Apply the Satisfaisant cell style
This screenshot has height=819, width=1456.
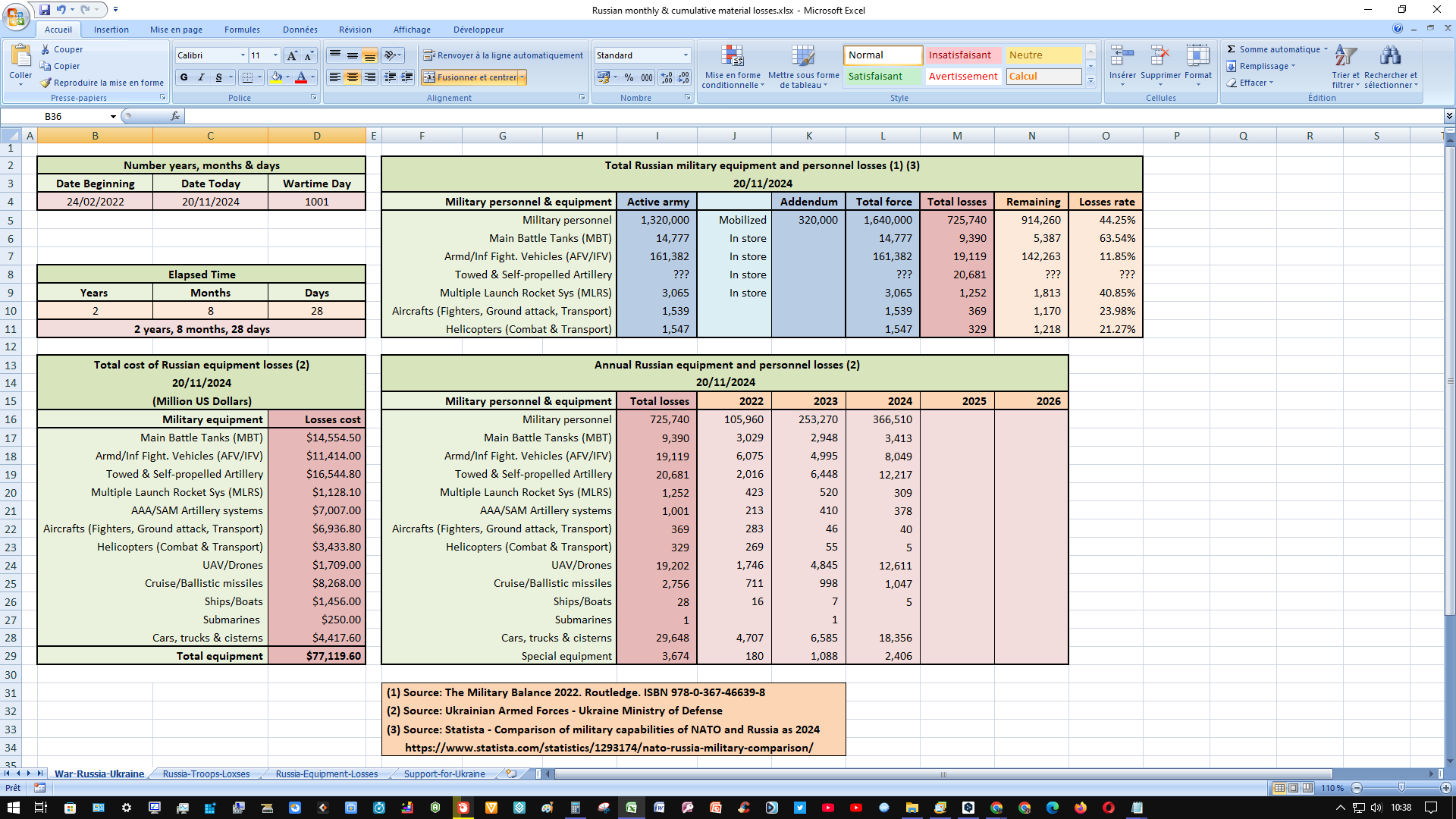[x=883, y=76]
